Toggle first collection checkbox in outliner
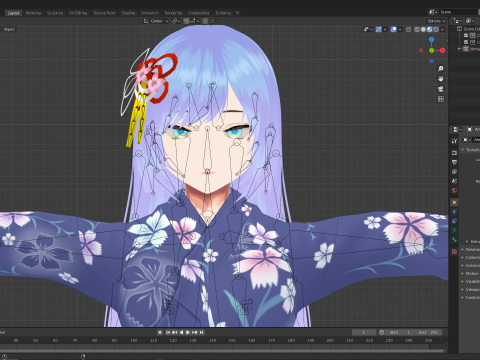Image resolution: width=480 pixels, height=360 pixels. pos(466,35)
